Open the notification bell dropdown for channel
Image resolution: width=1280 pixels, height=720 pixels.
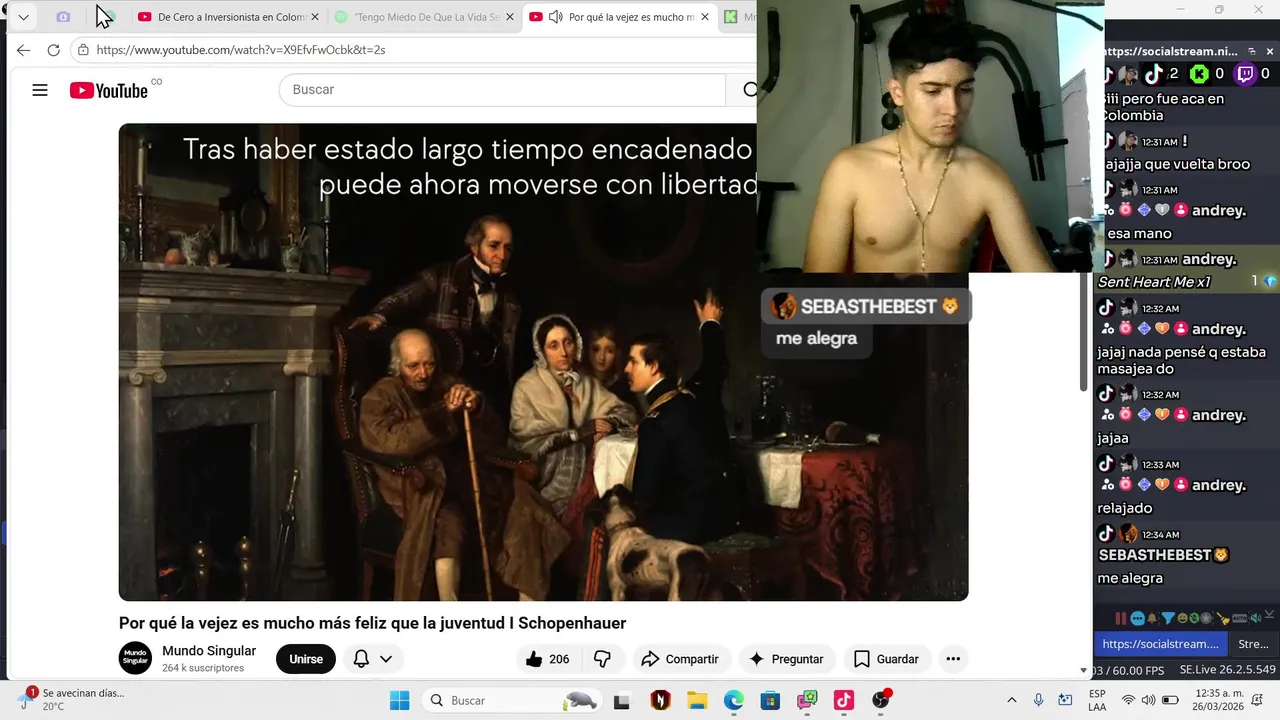[372, 659]
